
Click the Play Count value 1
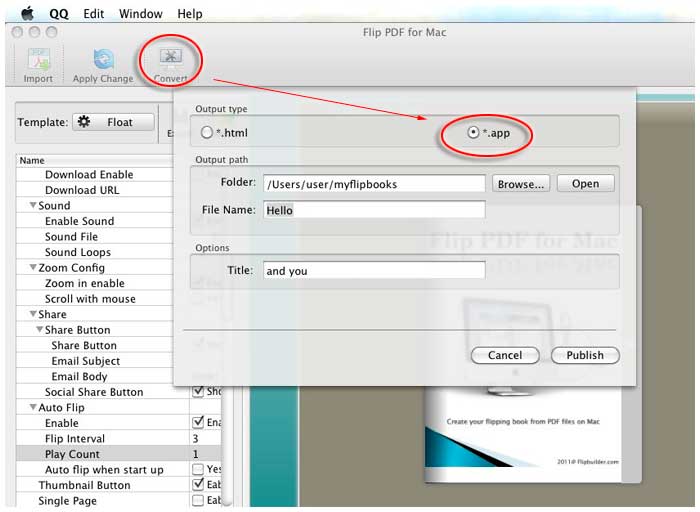pos(196,454)
